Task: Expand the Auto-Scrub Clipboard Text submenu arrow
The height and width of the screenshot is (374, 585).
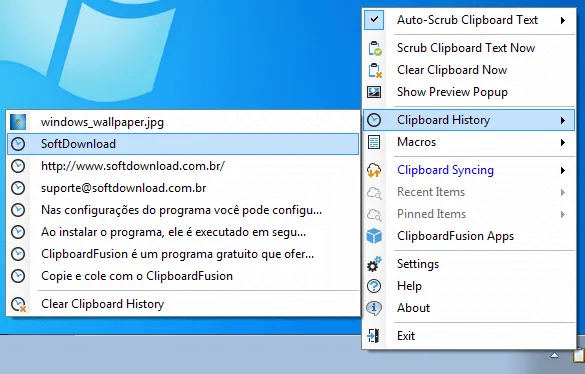Action: point(563,20)
